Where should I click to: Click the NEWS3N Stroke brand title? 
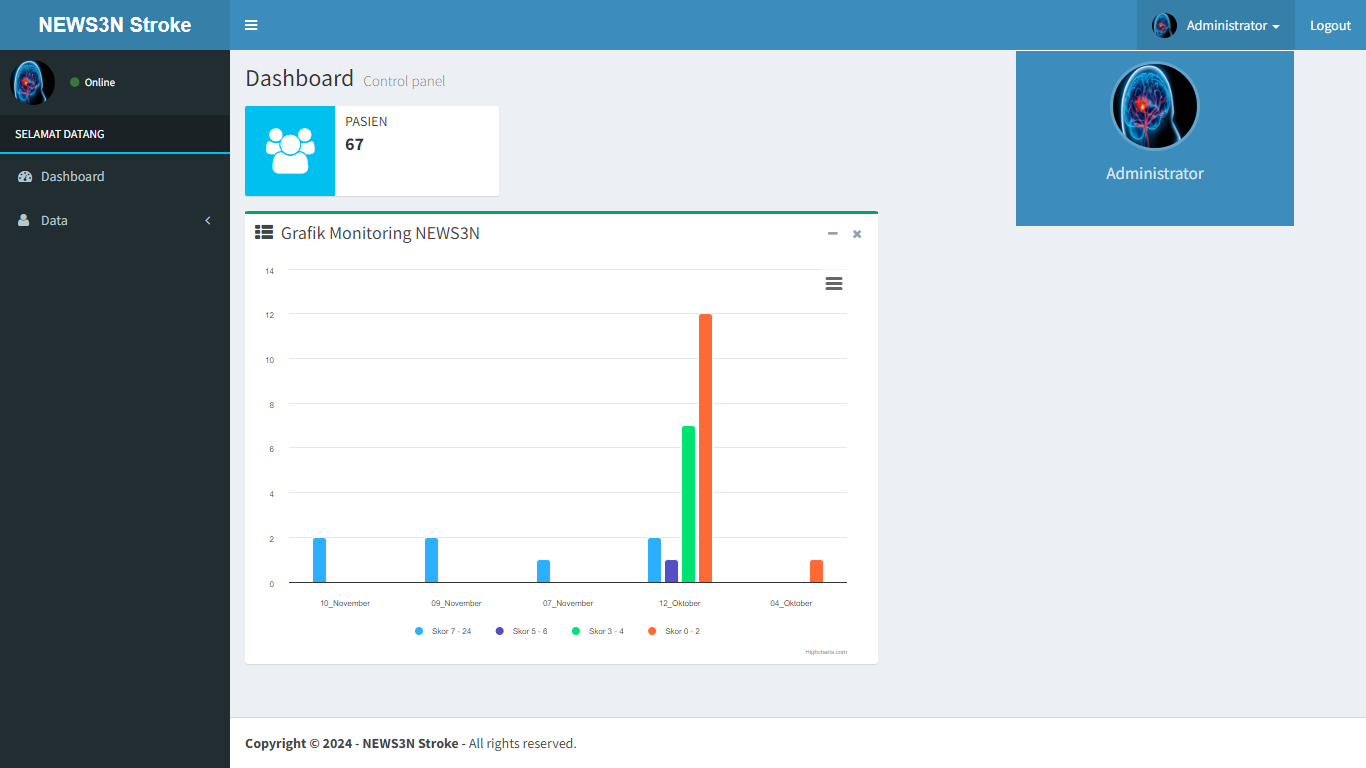(115, 25)
